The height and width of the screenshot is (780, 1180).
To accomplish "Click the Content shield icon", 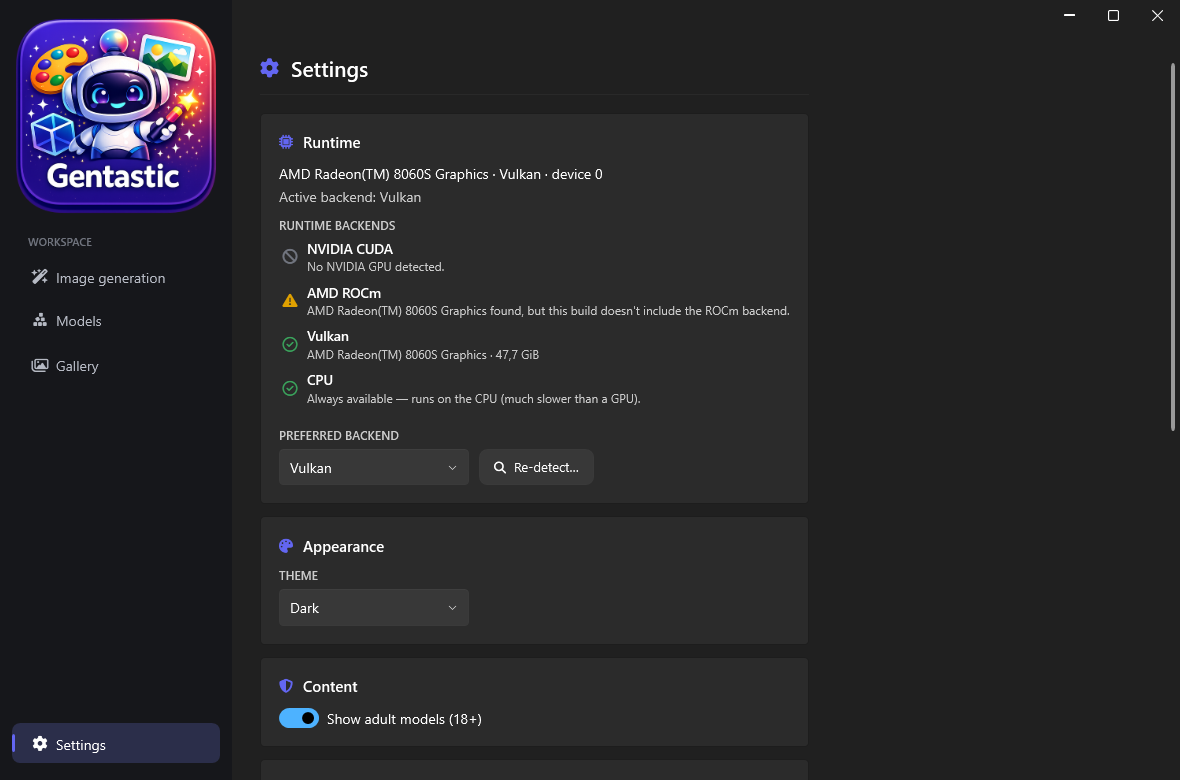I will pyautogui.click(x=286, y=686).
